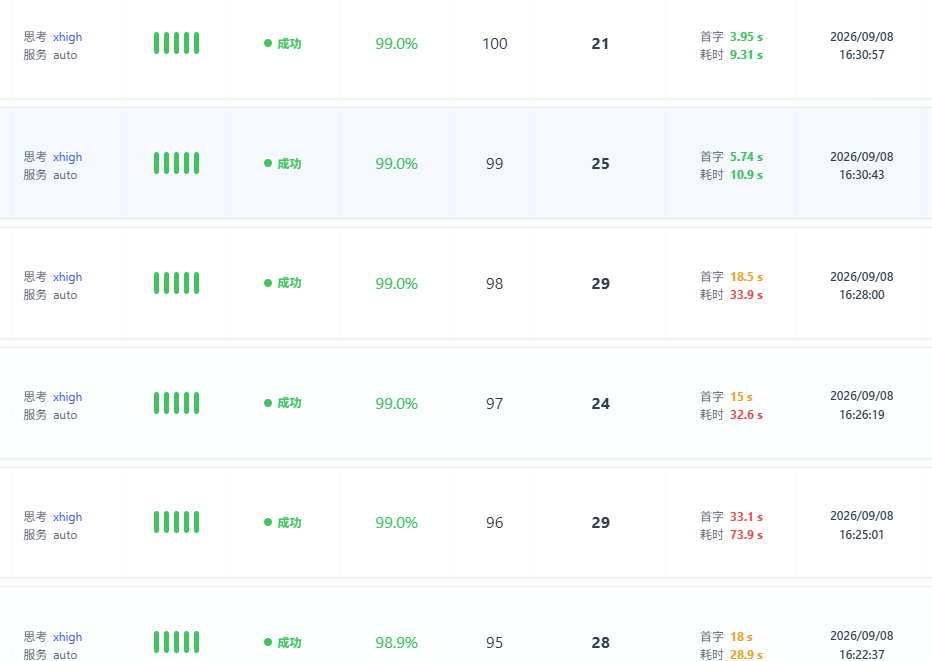The height and width of the screenshot is (661, 932).
Task: Select orange 18.5 s first-token latency
Action: click(x=747, y=276)
